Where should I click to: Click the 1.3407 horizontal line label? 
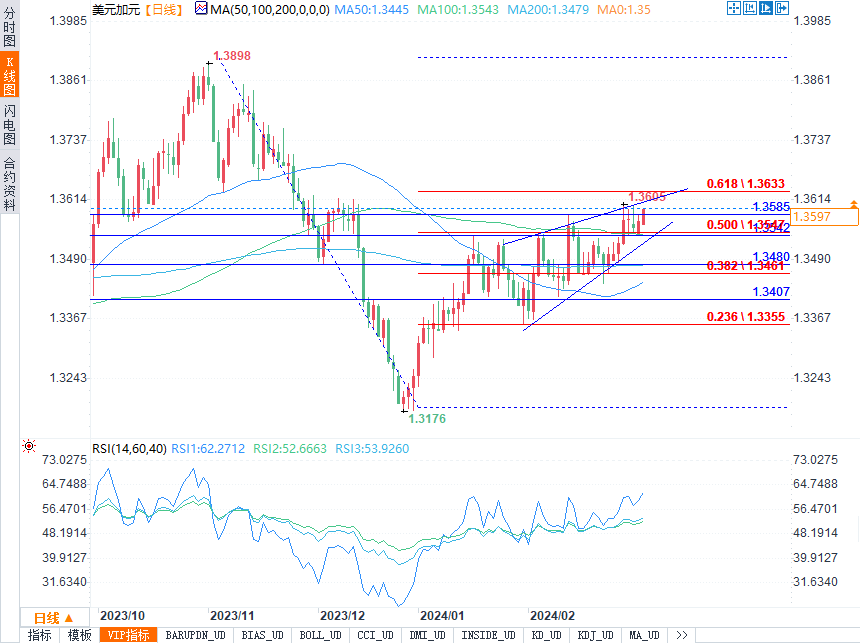pos(771,292)
